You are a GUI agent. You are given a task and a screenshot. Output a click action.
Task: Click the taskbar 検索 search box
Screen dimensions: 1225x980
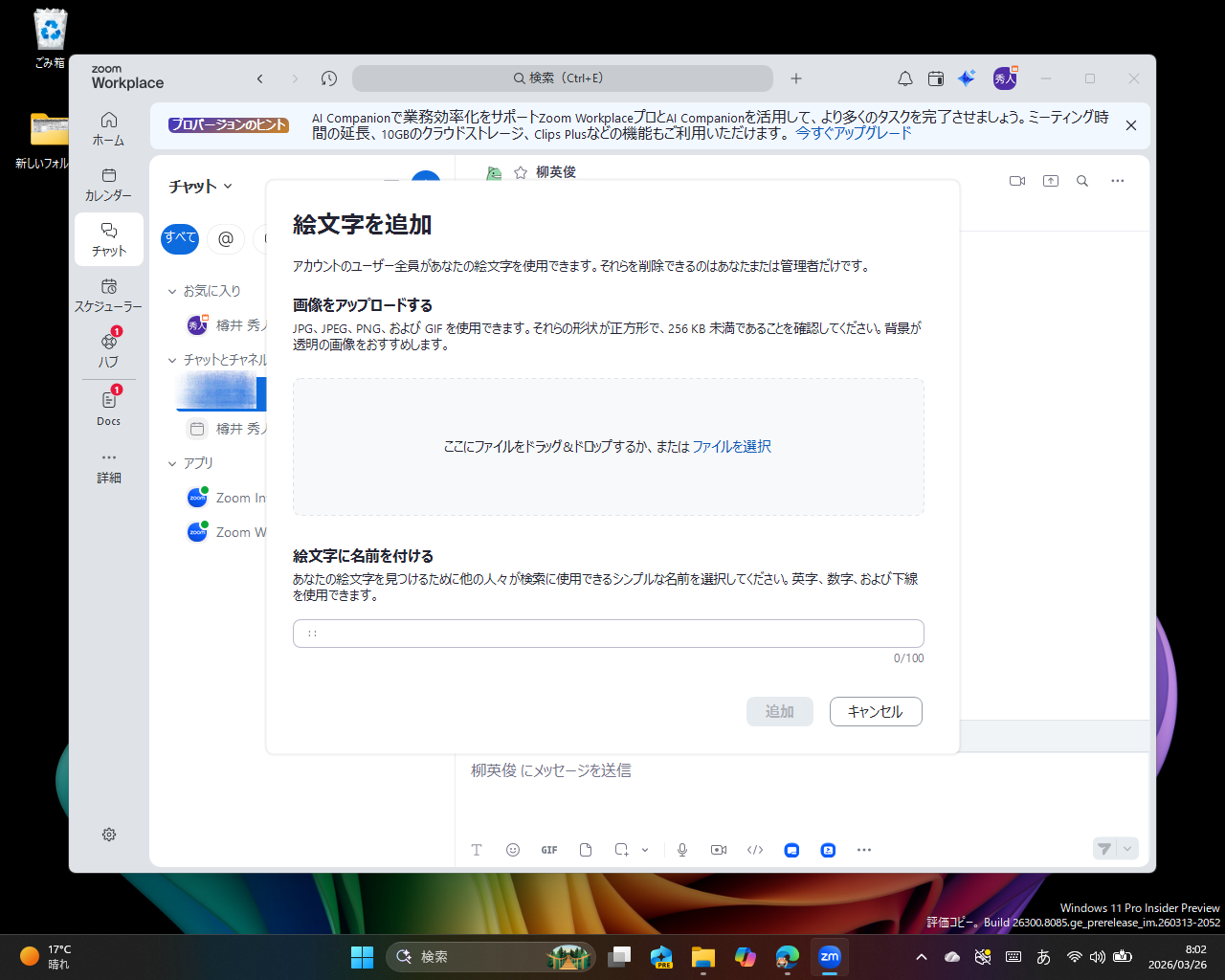click(491, 957)
